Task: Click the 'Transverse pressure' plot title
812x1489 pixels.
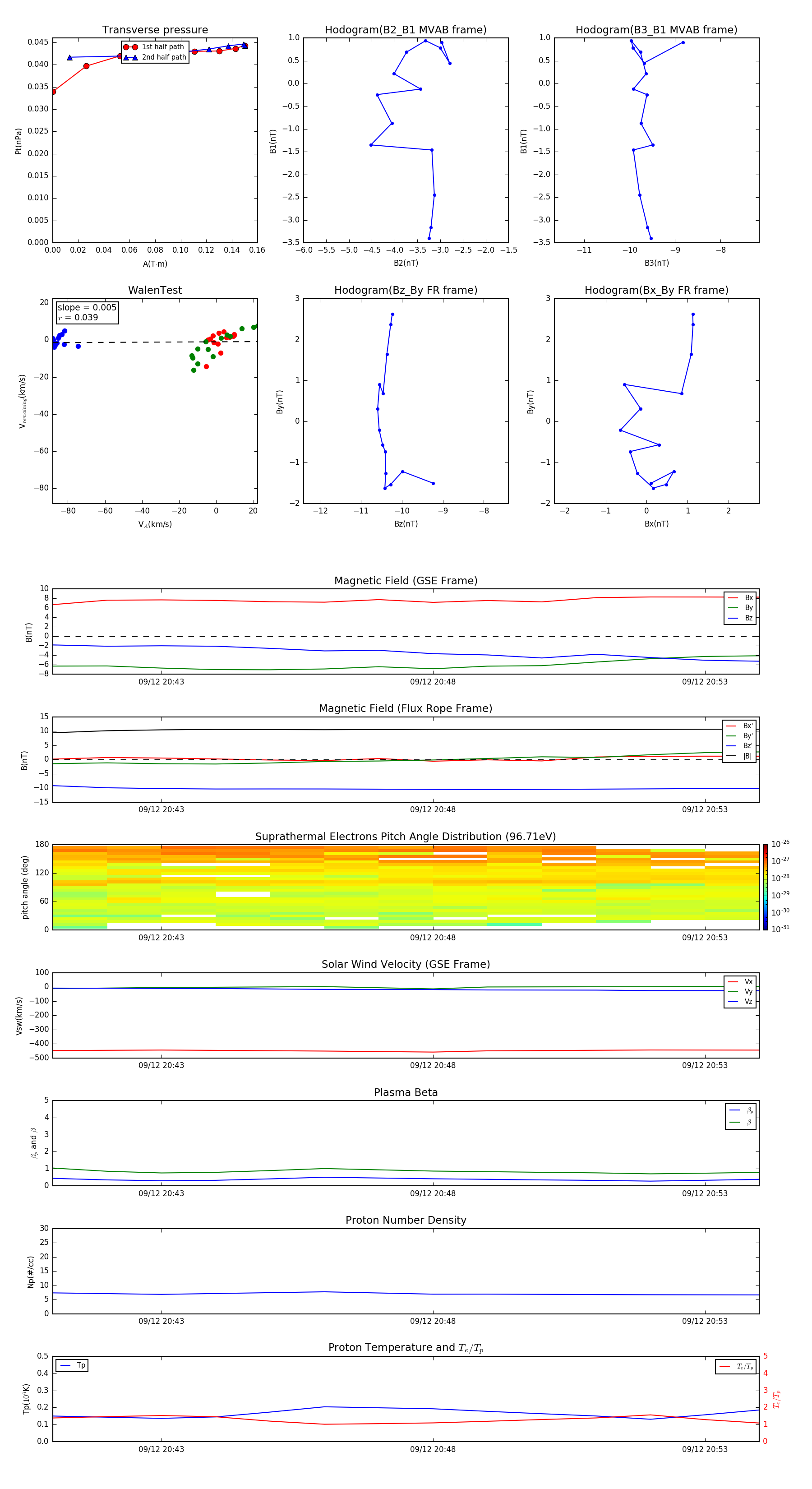Action: coord(155,29)
